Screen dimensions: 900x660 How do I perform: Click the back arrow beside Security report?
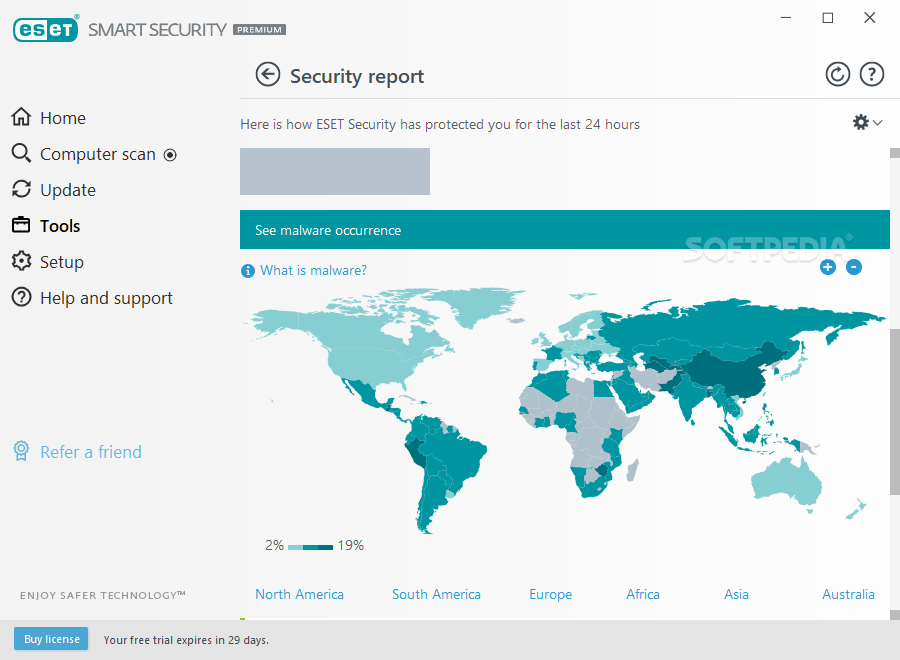coord(267,75)
